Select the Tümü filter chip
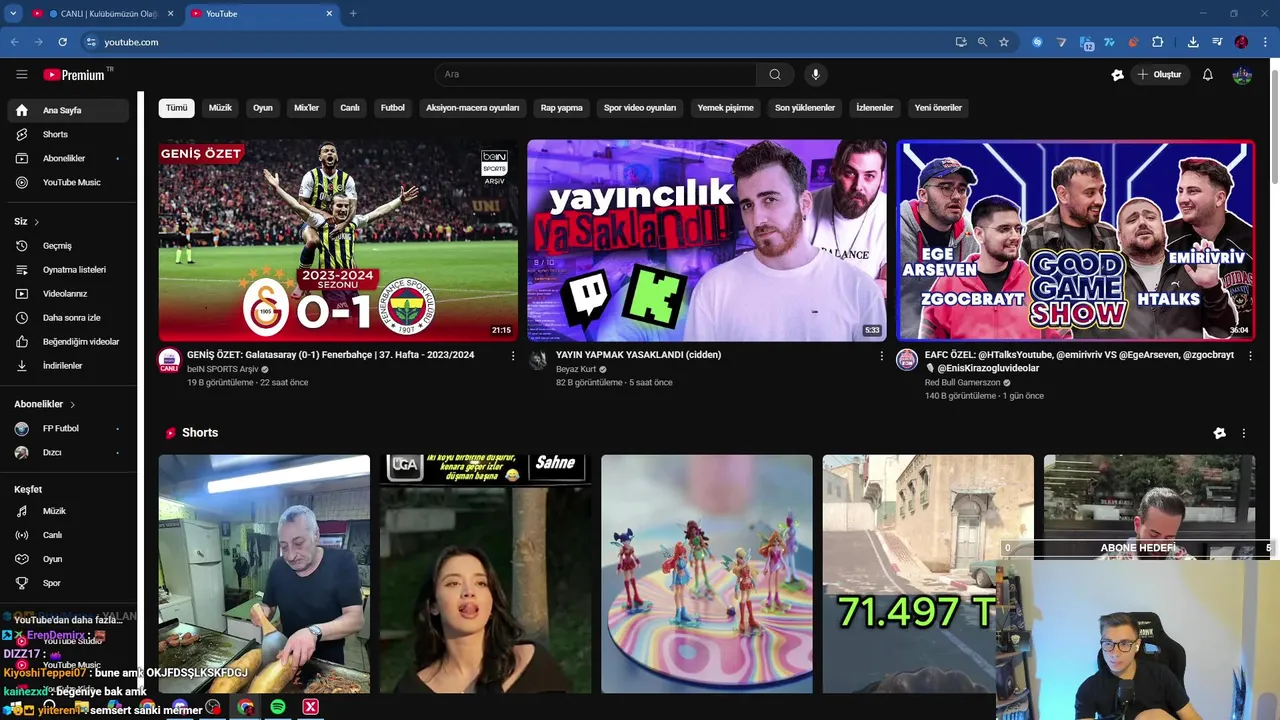This screenshot has height=720, width=1280. tap(177, 108)
